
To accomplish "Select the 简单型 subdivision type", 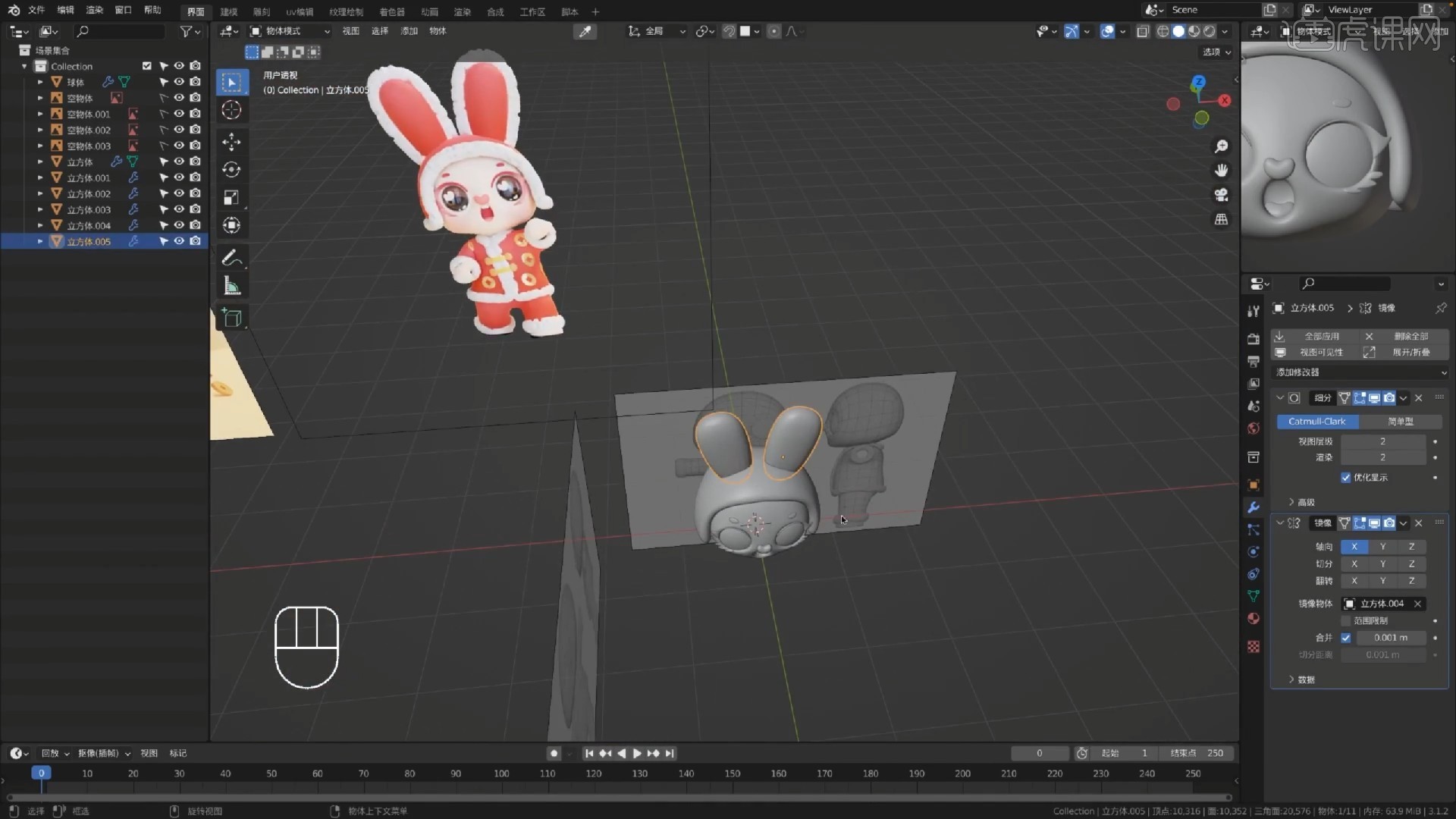I will 1401,422.
